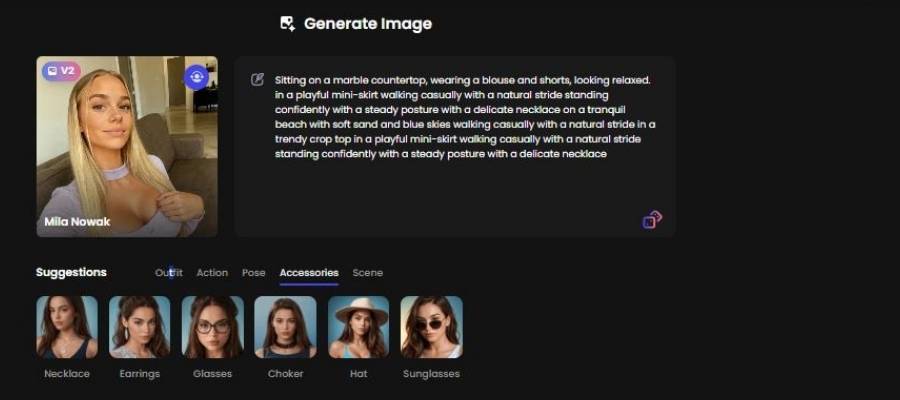
Task: Click the Suggestions heading text
Action: coord(71,272)
